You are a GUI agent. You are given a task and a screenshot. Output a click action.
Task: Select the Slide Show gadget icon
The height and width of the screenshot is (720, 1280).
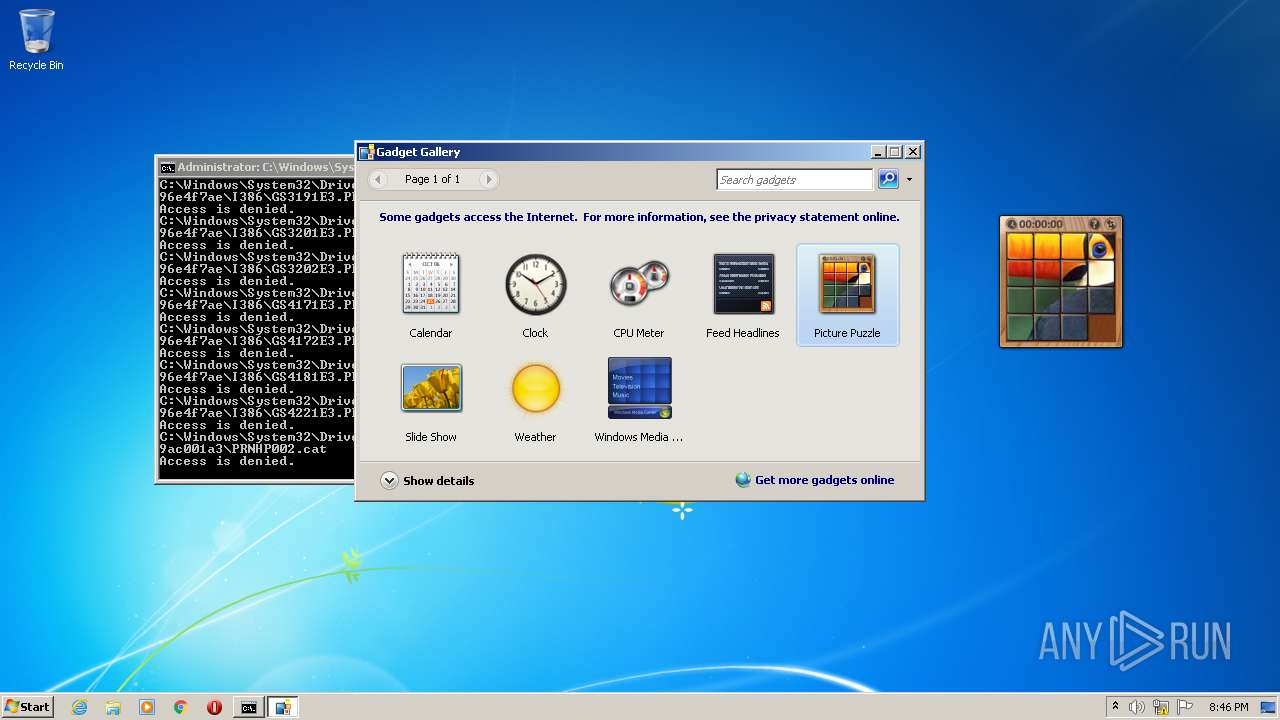[431, 388]
